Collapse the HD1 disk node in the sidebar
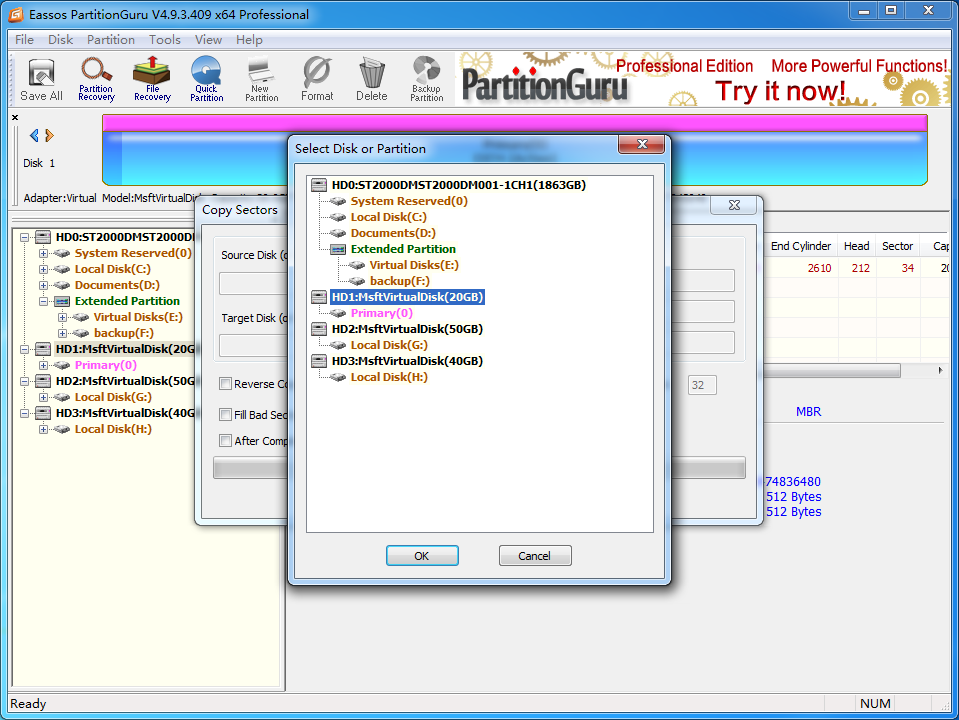The width and height of the screenshot is (959, 720). [24, 349]
